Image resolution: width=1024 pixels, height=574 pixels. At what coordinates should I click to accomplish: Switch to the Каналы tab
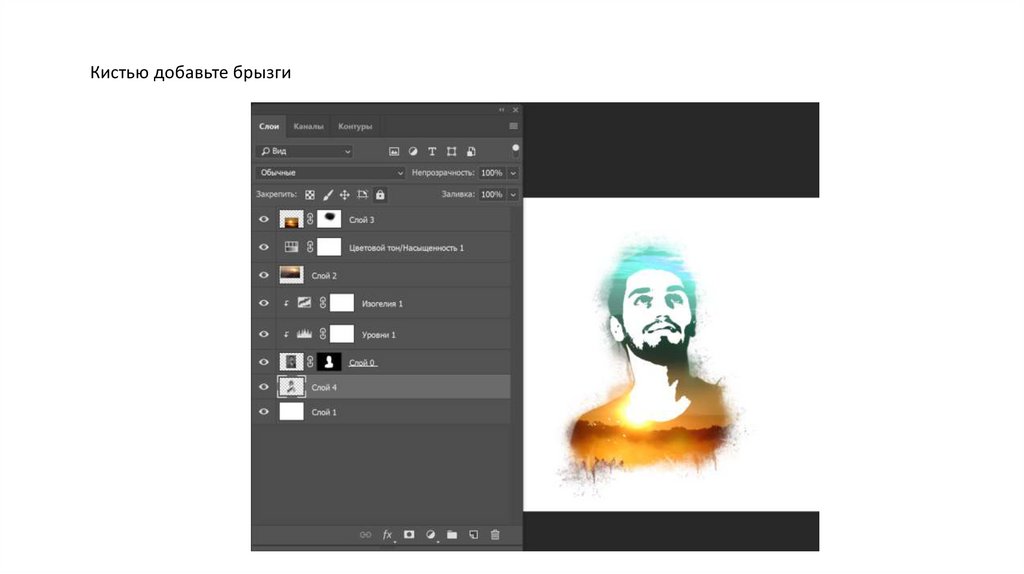click(x=309, y=127)
